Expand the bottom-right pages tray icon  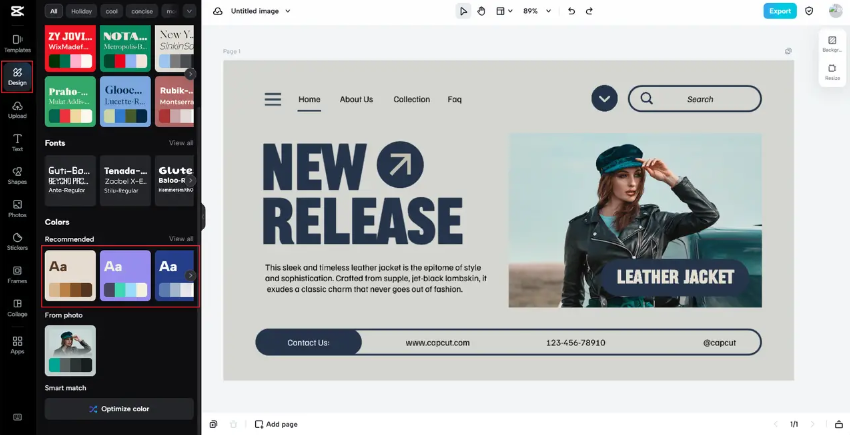click(839, 424)
